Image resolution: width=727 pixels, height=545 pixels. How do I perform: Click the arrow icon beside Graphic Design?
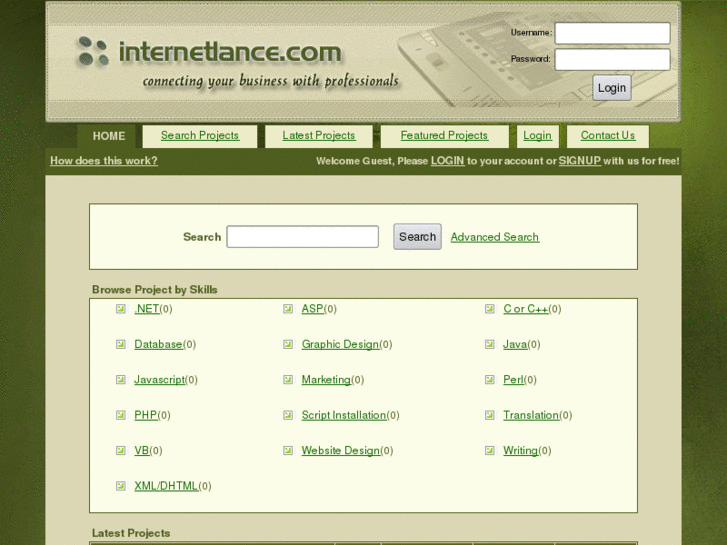288,344
